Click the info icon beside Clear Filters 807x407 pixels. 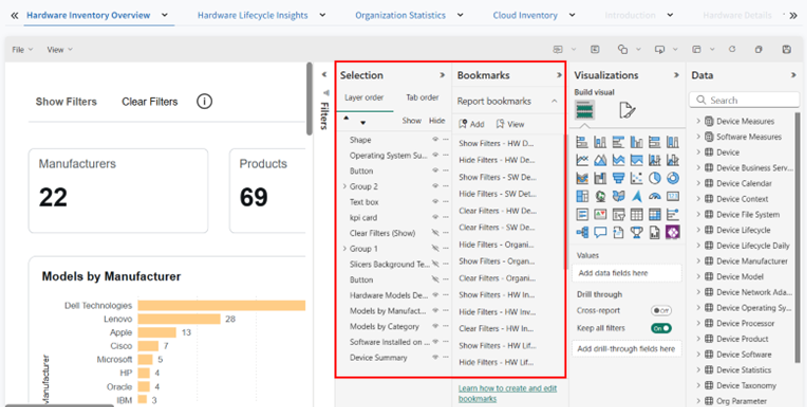click(x=204, y=101)
